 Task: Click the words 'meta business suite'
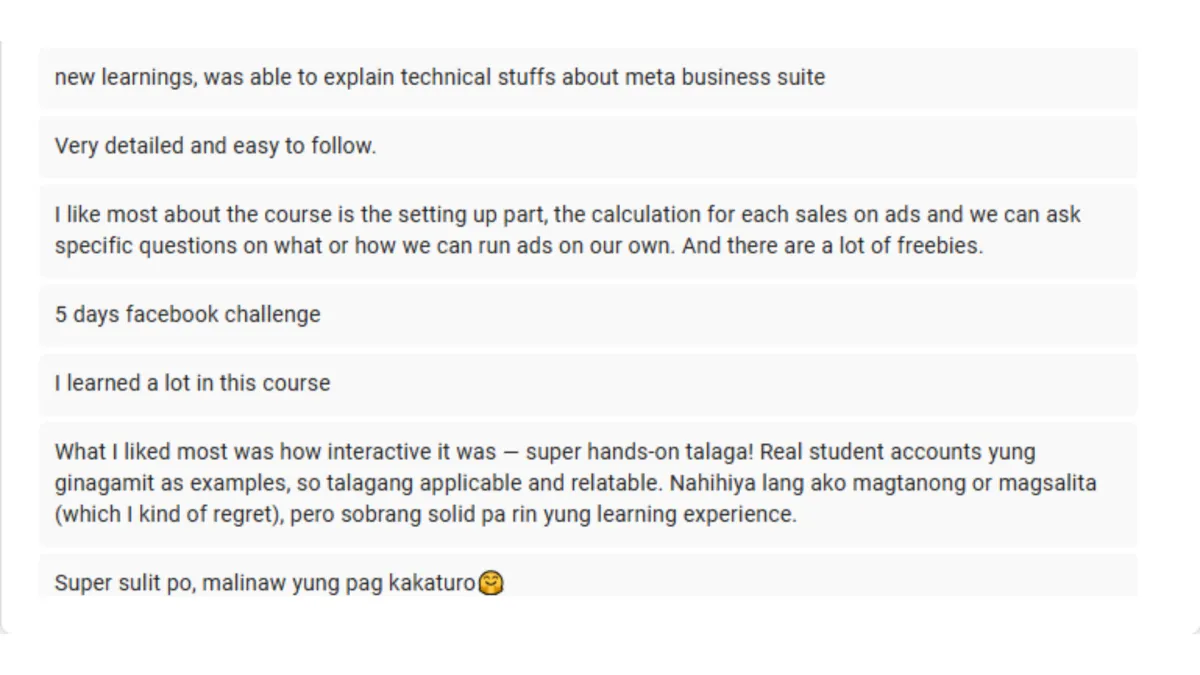point(725,77)
